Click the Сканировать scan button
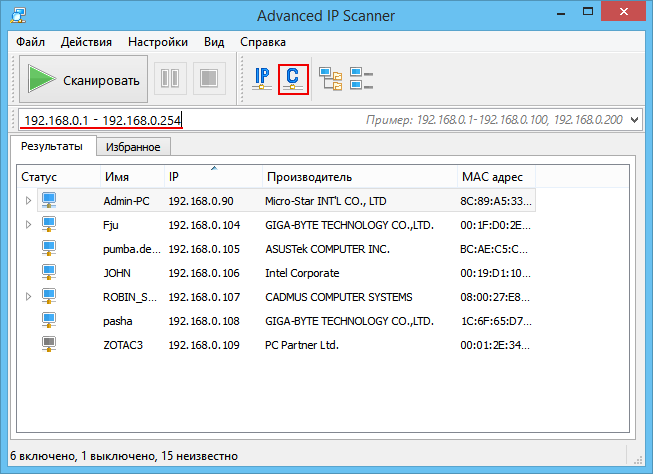 [83, 79]
